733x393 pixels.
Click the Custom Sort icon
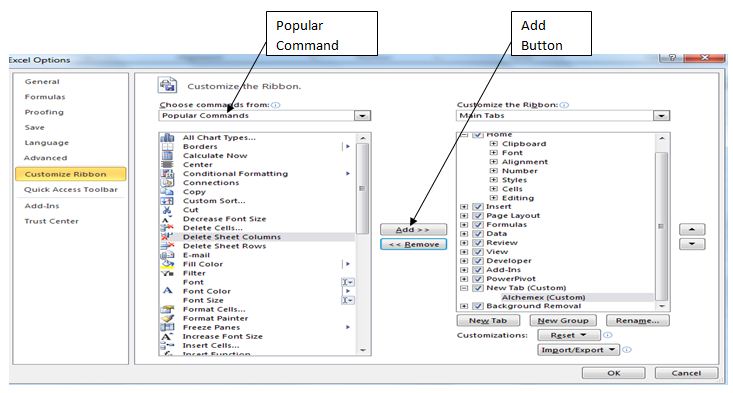click(167, 201)
